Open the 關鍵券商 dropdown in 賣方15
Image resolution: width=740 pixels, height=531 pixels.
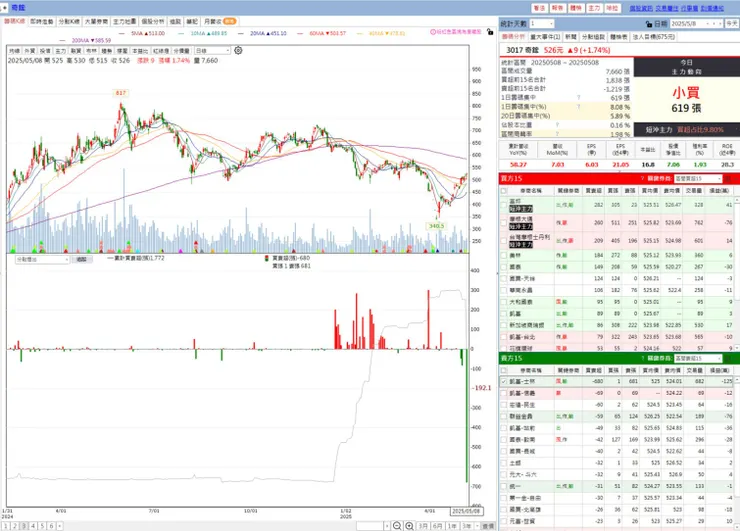pyautogui.click(x=698, y=358)
